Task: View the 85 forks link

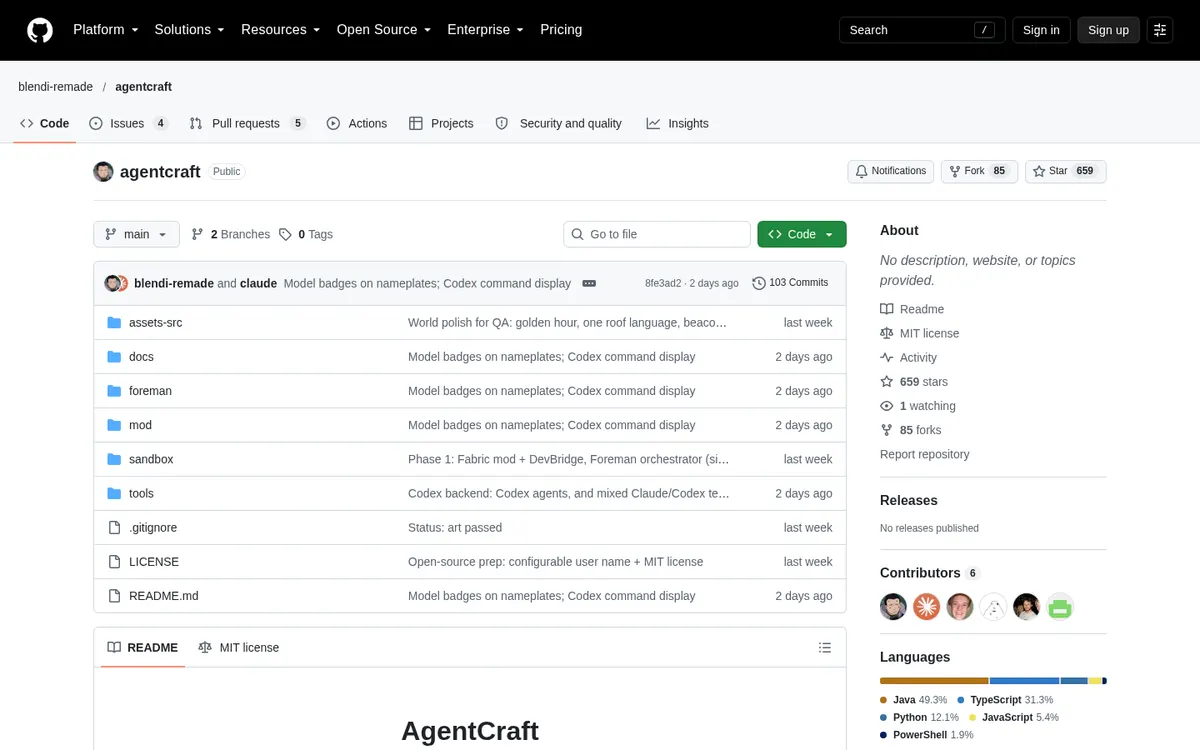Action: click(x=911, y=429)
